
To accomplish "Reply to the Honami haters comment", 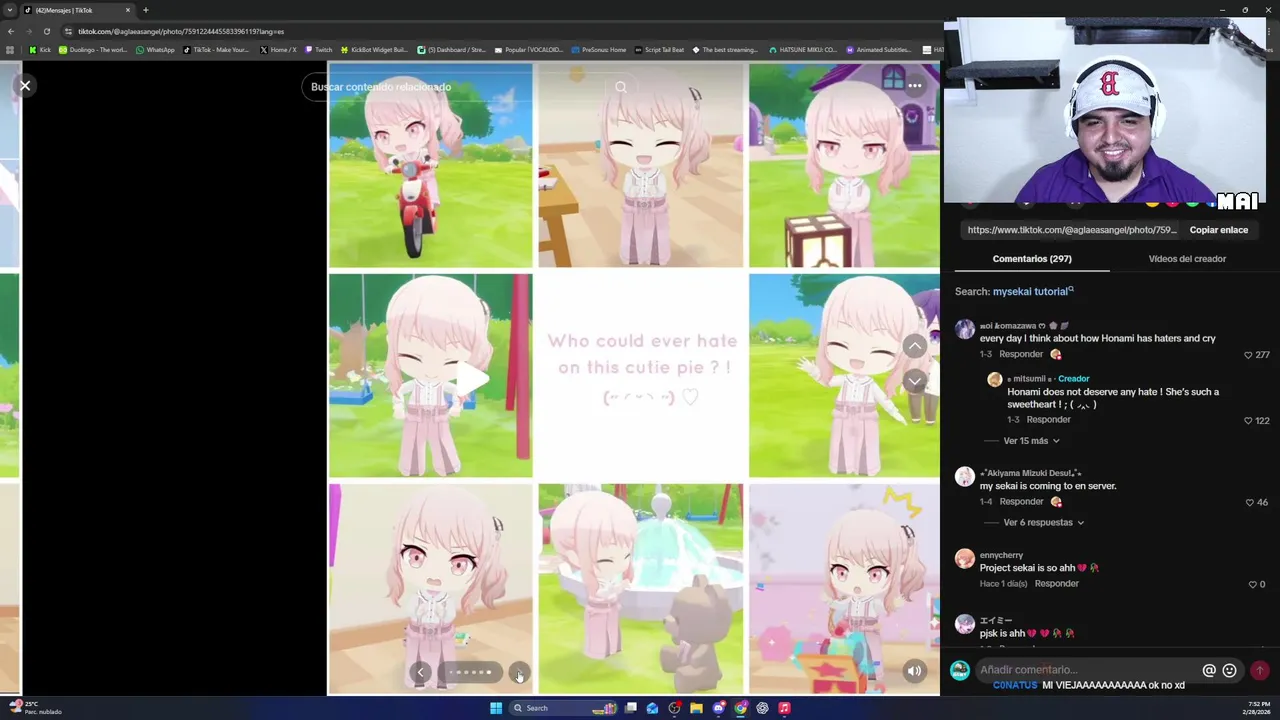I will pos(1021,354).
